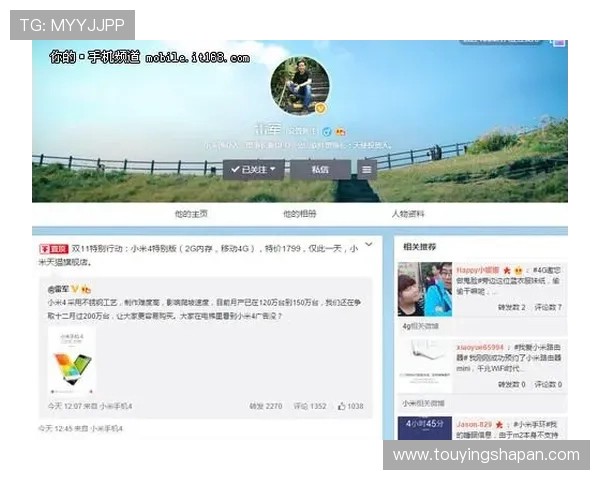Click 转发 2270 repost count
600x480 pixels.
pyautogui.click(x=266, y=406)
